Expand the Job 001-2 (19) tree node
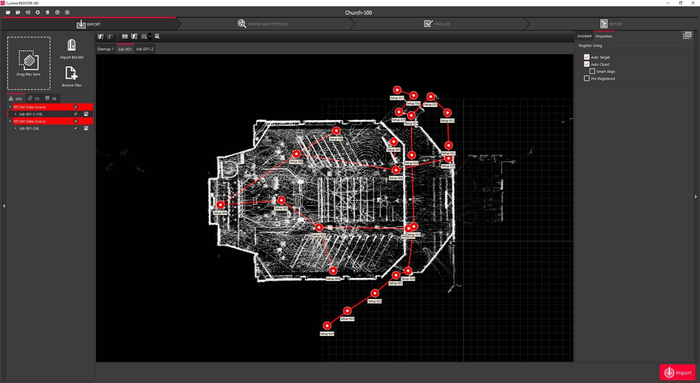This screenshot has height=383, width=700. pos(16,114)
